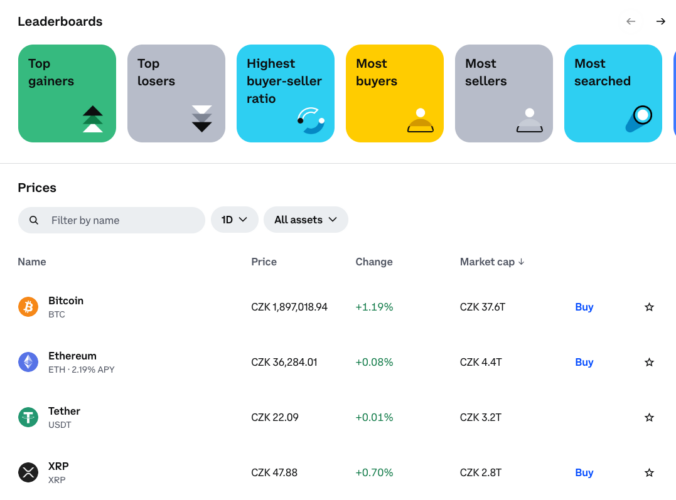Open Highest buyer-seller ratio card
The height and width of the screenshot is (500, 676).
(x=285, y=94)
